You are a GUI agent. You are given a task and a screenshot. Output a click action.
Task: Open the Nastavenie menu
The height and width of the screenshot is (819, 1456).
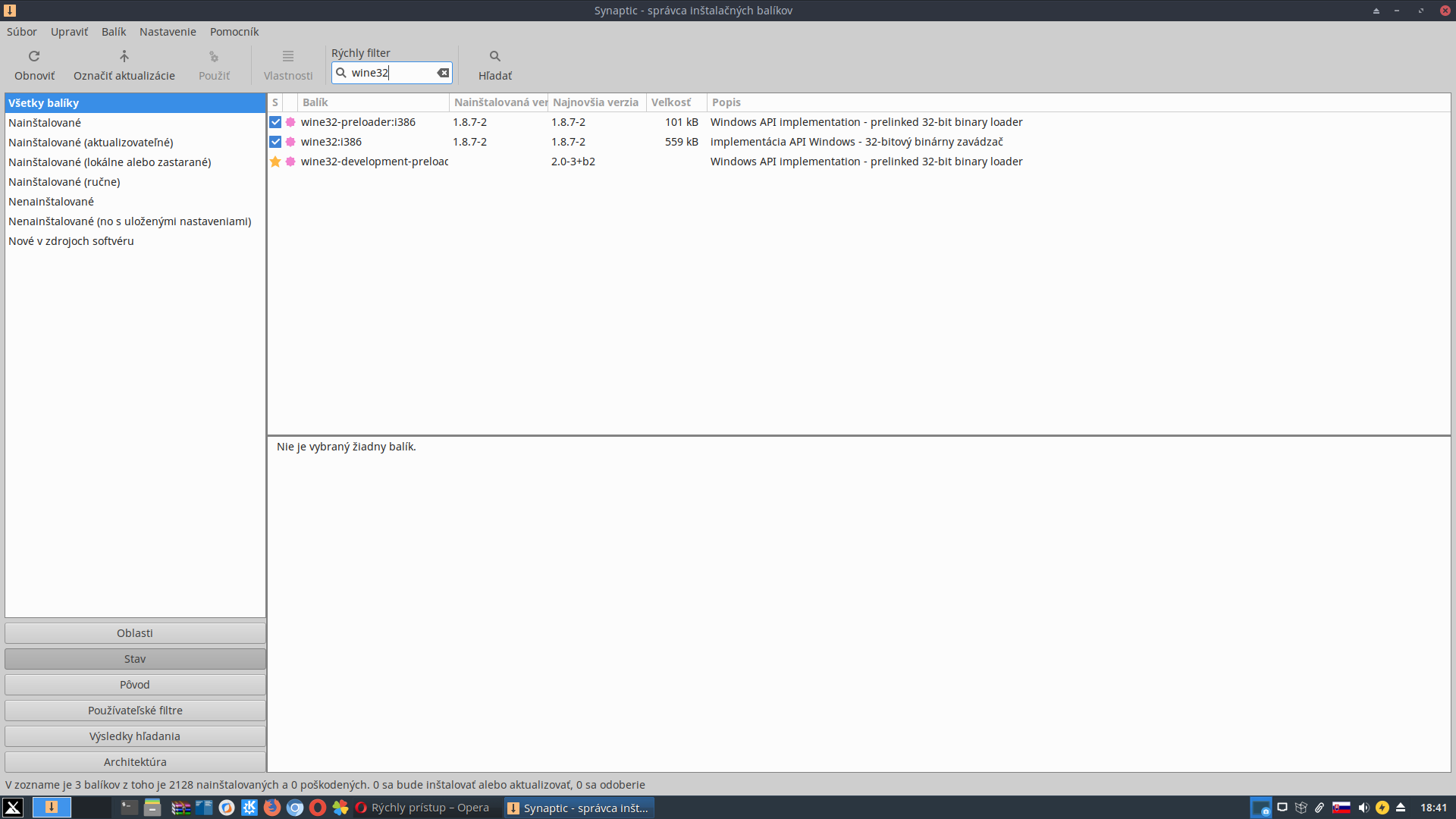(x=168, y=32)
